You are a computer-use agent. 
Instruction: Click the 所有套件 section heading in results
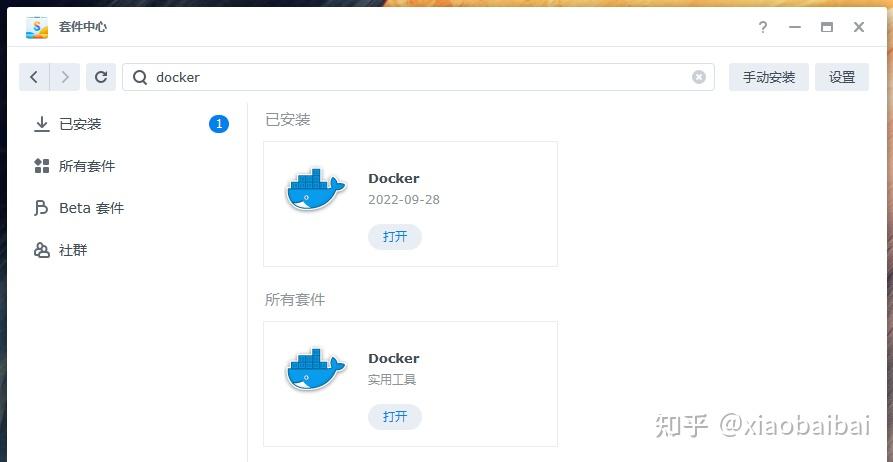pos(294,300)
